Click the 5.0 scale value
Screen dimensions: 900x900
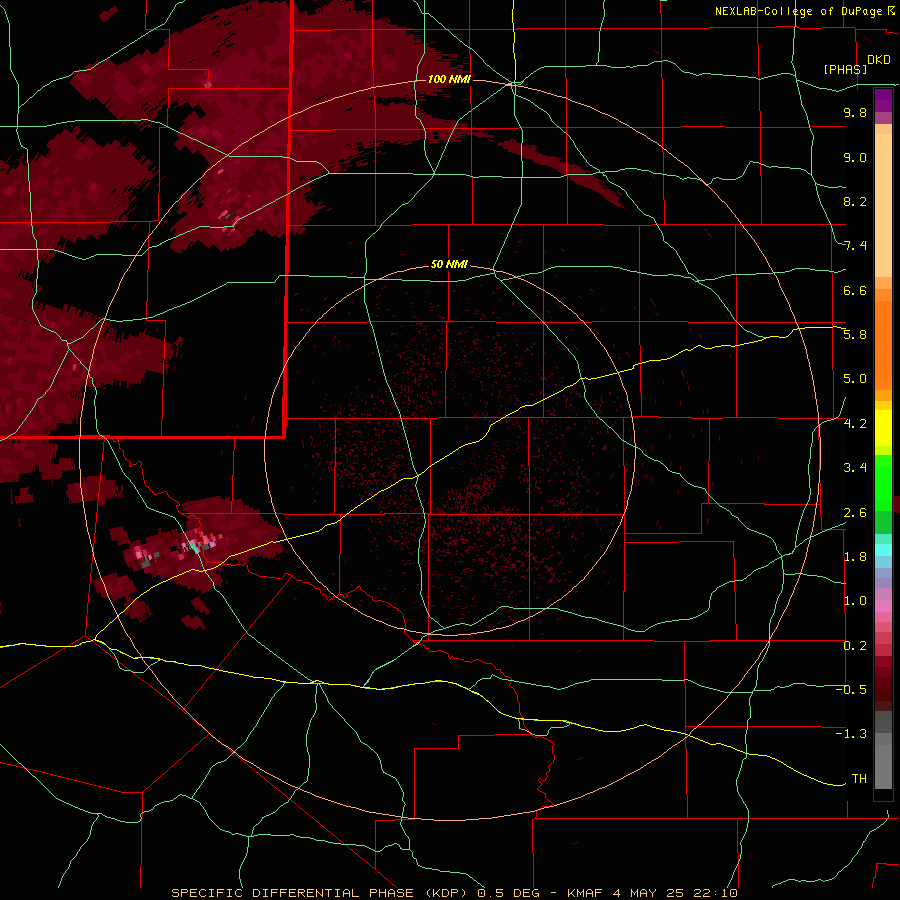855,379
